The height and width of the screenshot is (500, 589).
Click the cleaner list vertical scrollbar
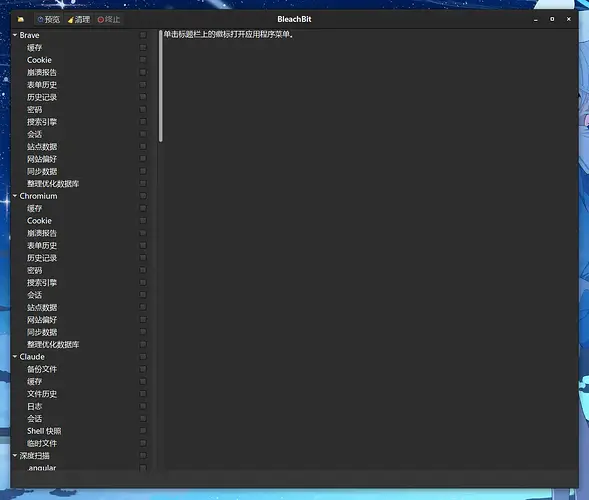tap(161, 86)
